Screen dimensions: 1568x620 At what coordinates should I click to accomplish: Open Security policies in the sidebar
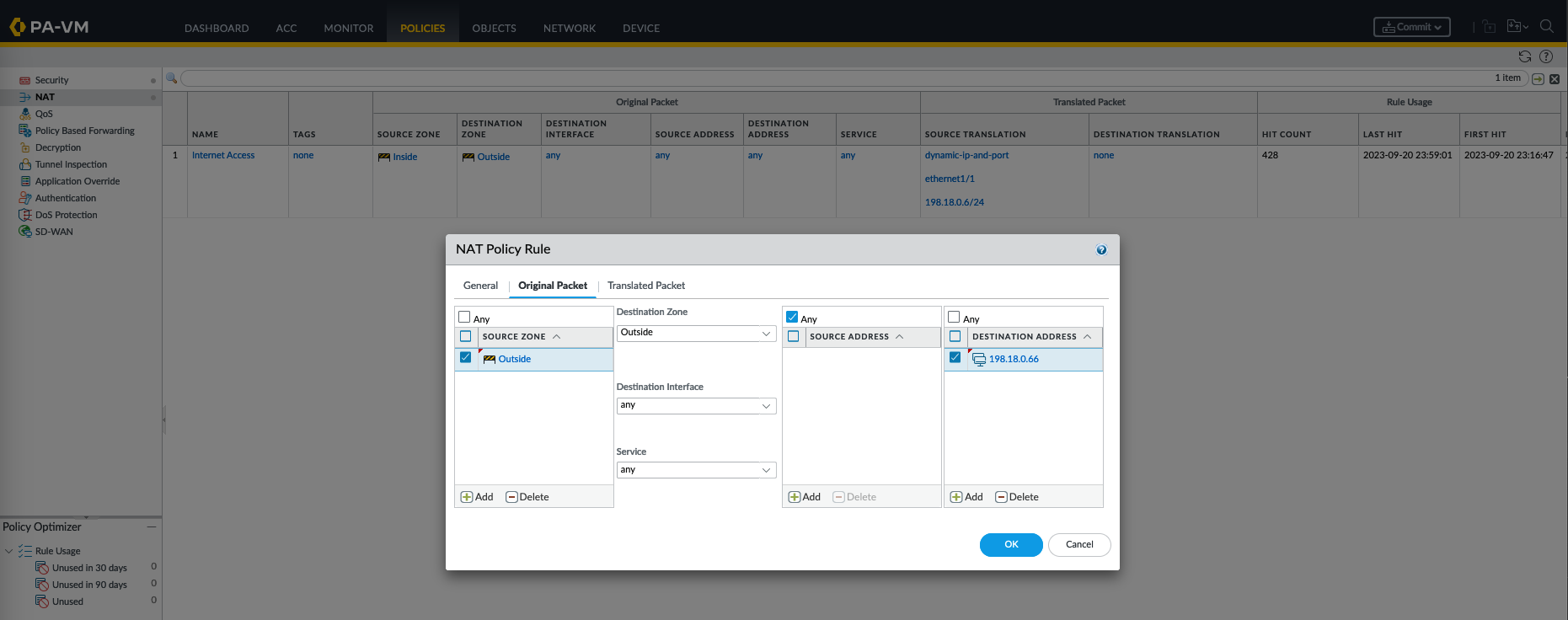(51, 80)
